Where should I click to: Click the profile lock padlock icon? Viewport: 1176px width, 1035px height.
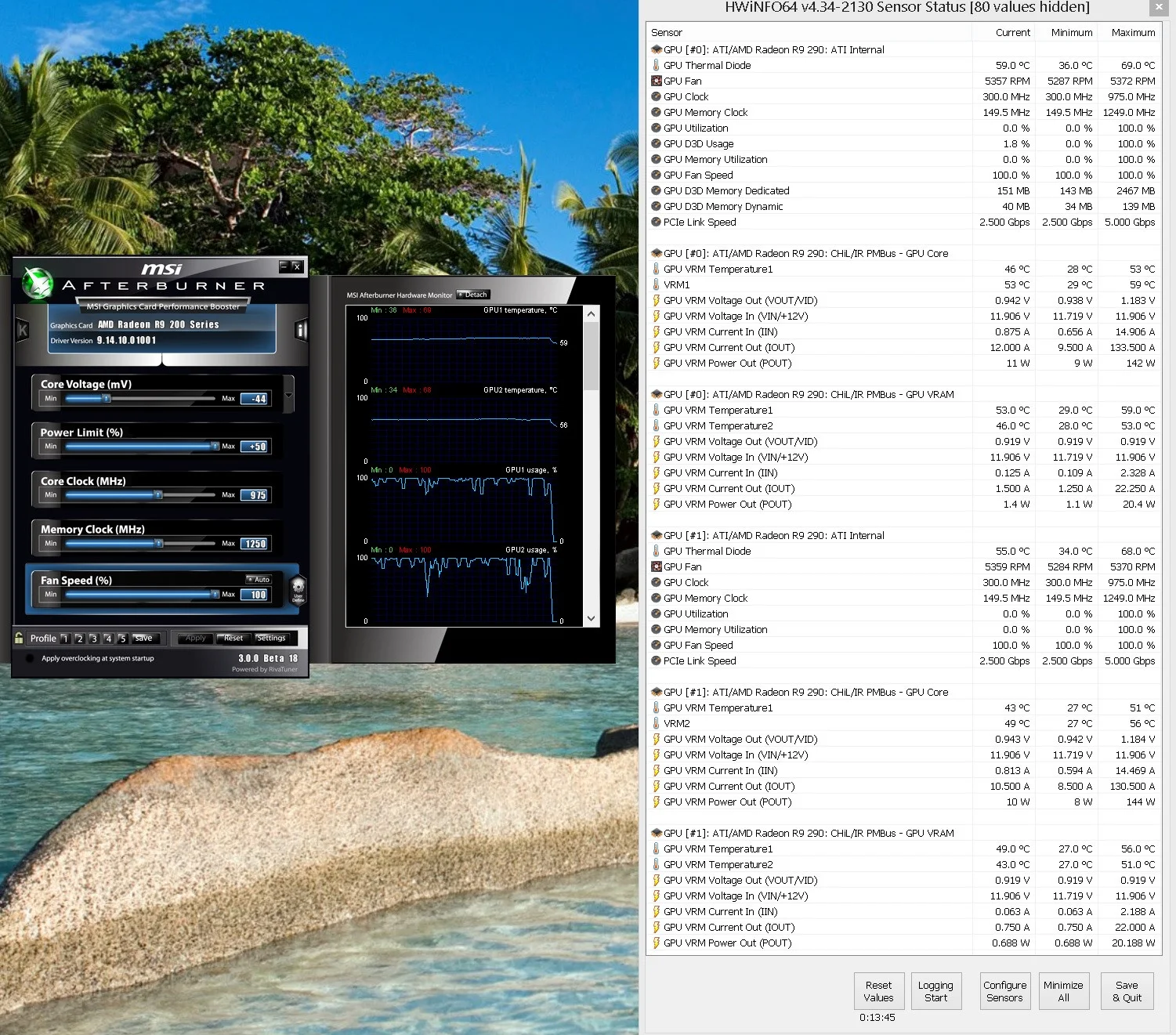click(x=19, y=638)
